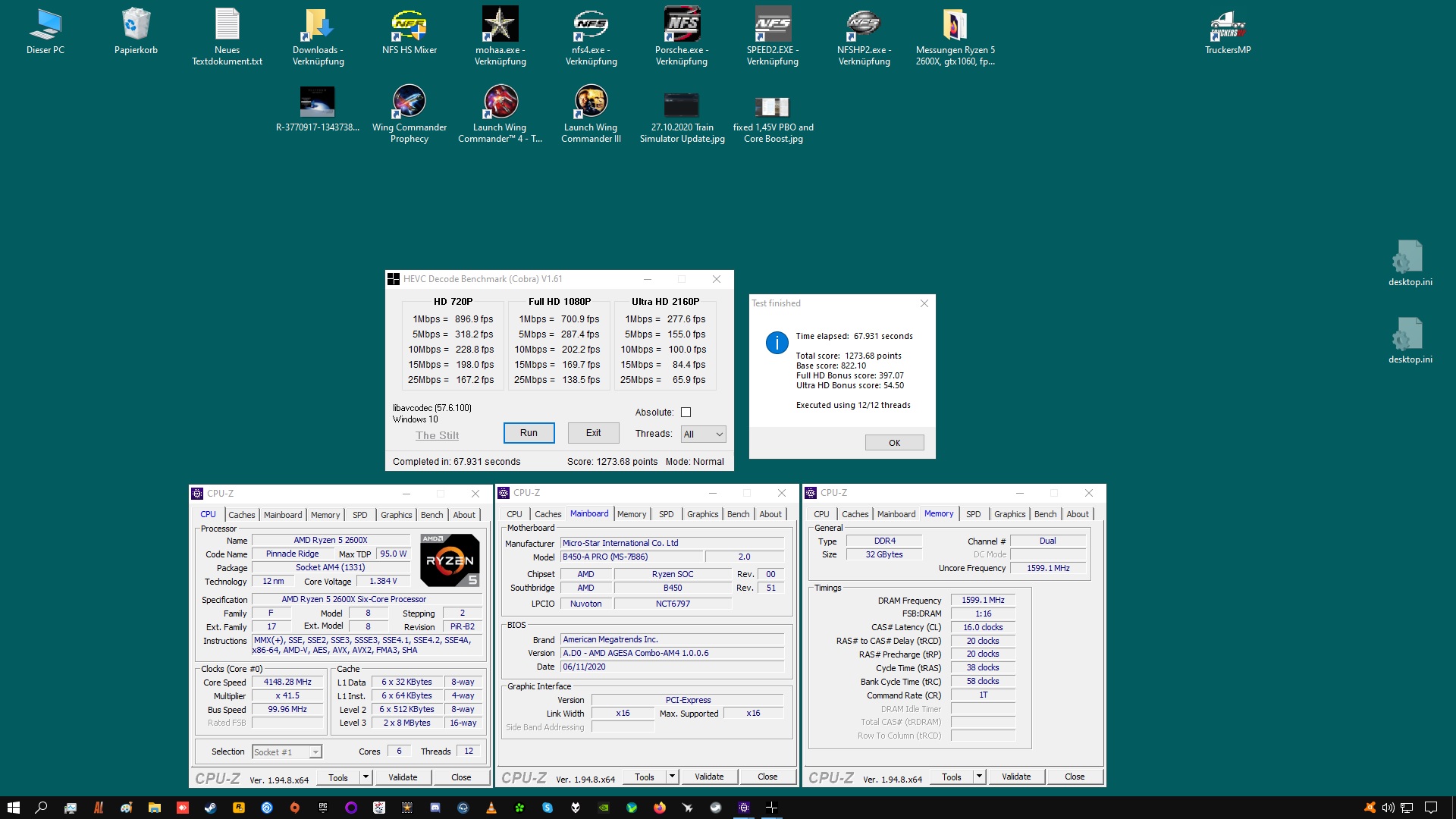
Task: Select the Launch Wing Commander 4 icon
Action: pyautogui.click(x=500, y=114)
